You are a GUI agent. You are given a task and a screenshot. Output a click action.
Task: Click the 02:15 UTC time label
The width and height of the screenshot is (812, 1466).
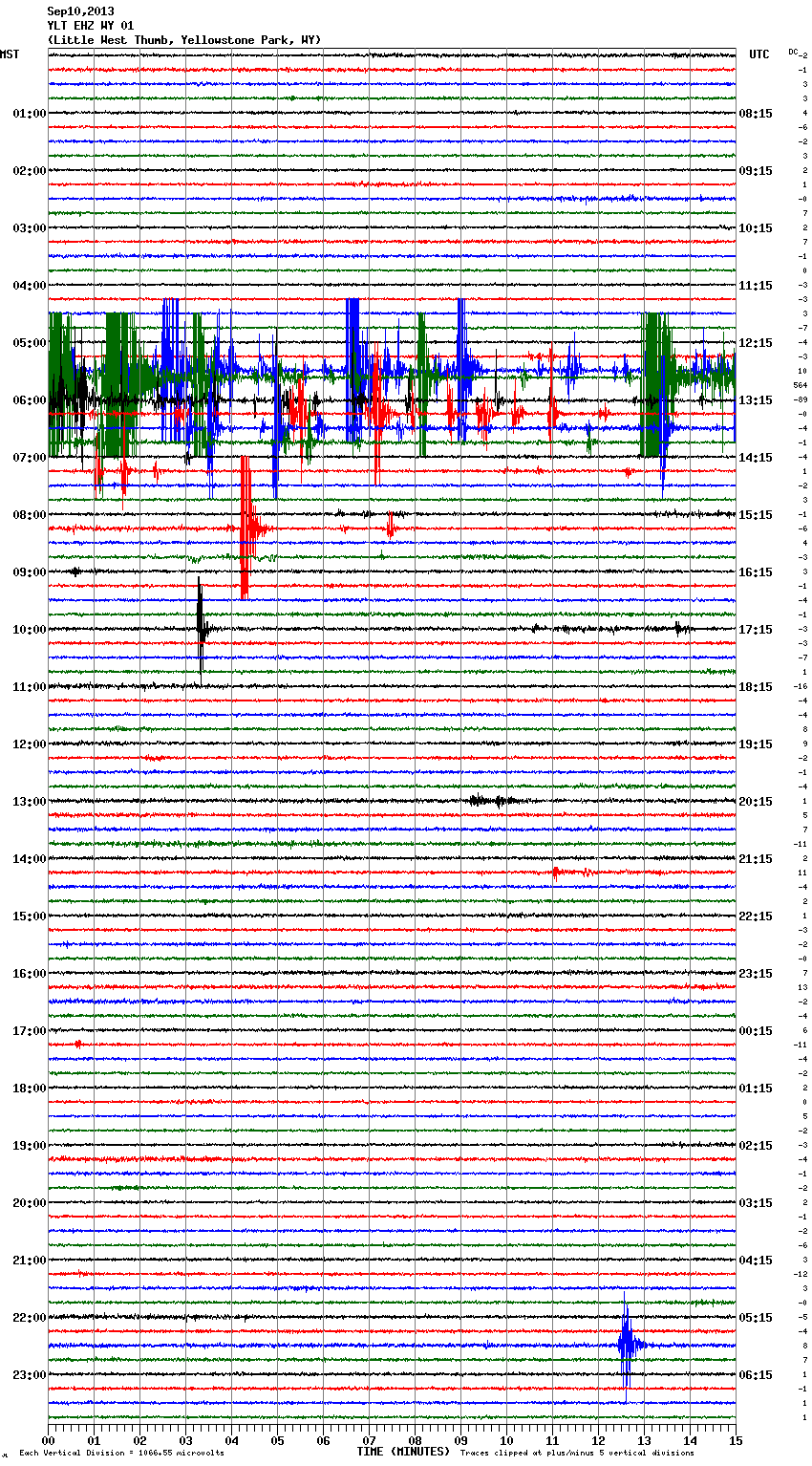click(x=756, y=1146)
